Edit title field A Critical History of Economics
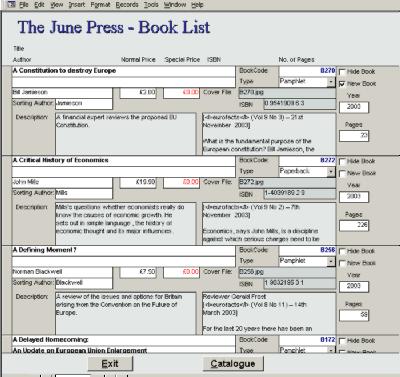This screenshot has height=377, width=400. 123,161
